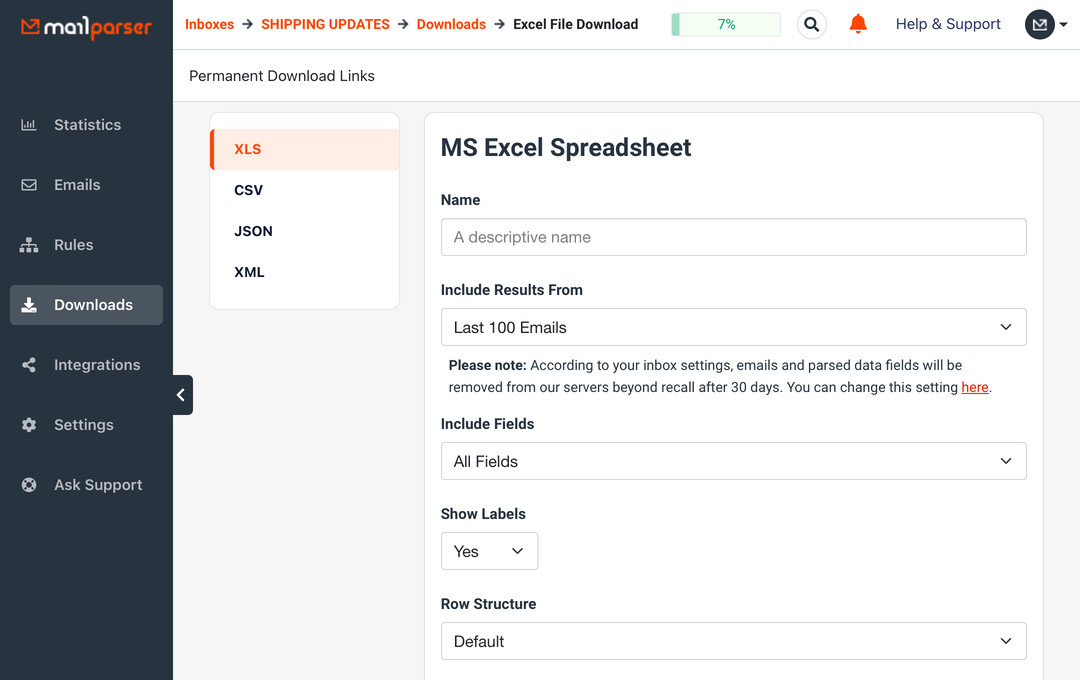The height and width of the screenshot is (680, 1080).
Task: Select the Downloads sidebar icon
Action: [29, 304]
